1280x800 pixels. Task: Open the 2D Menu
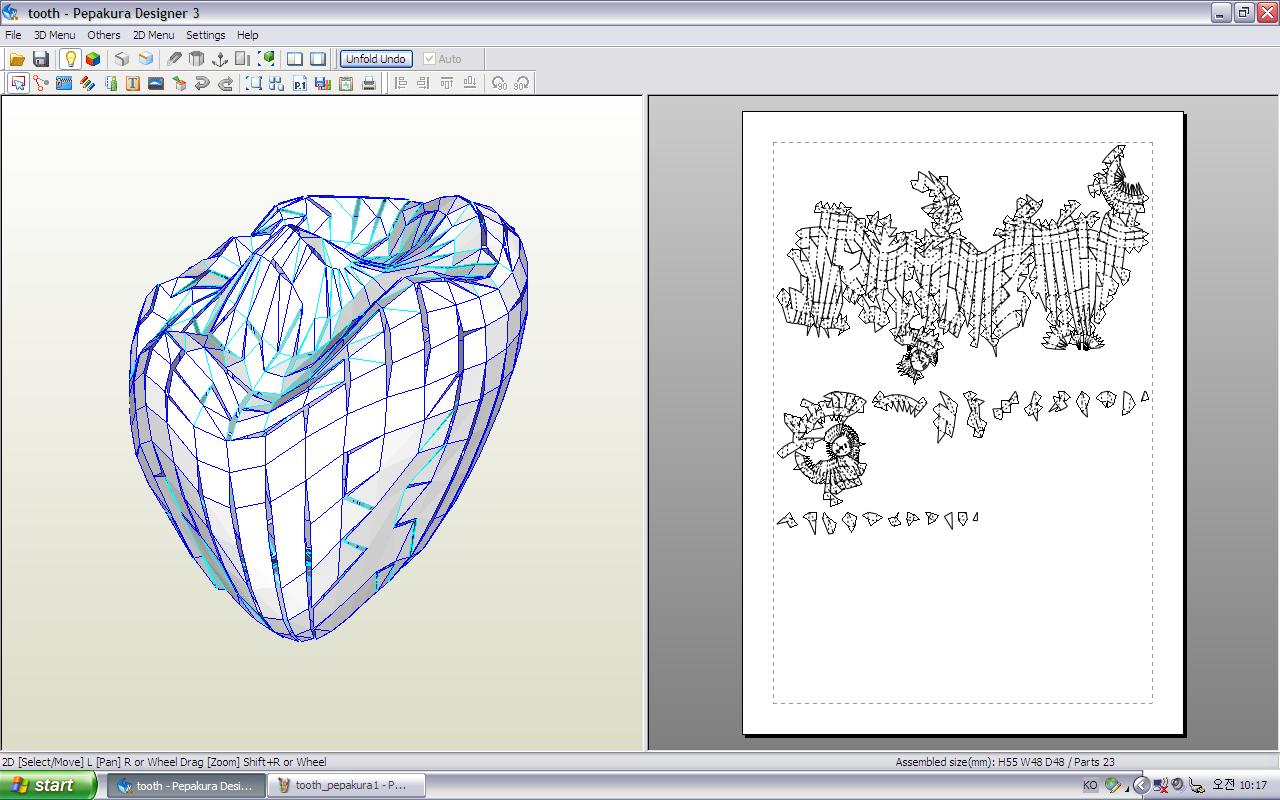pyautogui.click(x=153, y=35)
